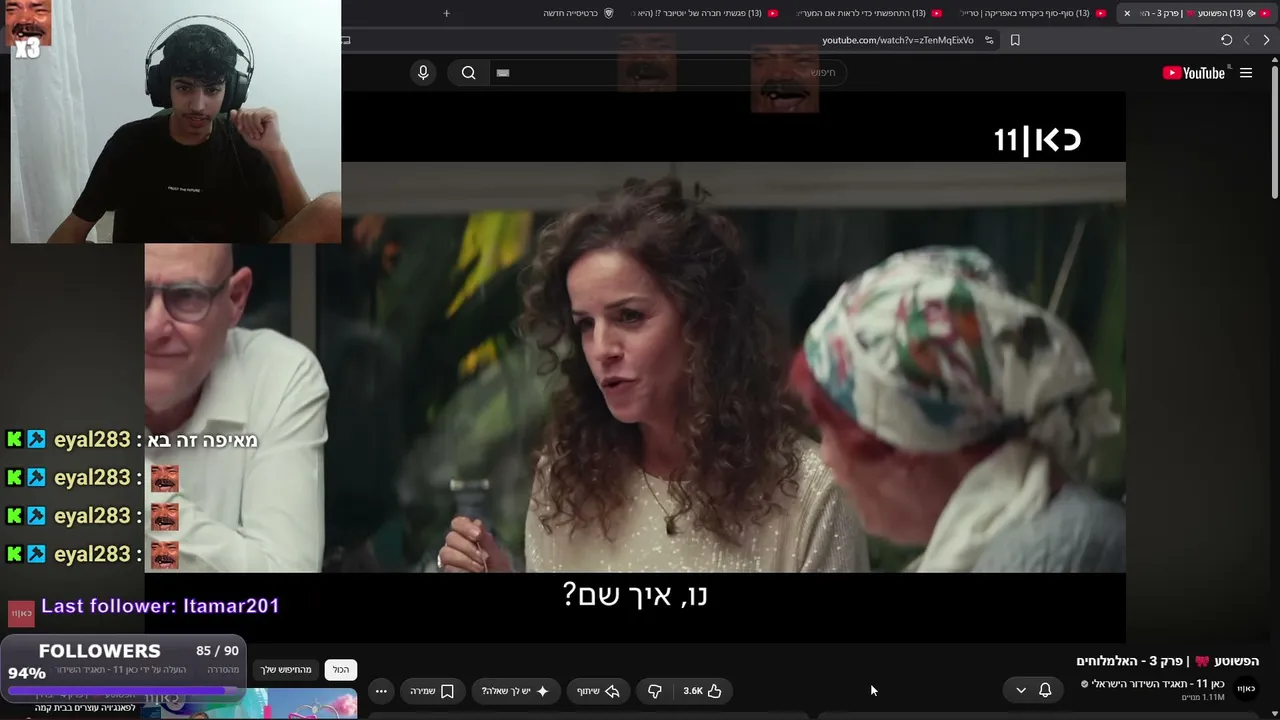Start voice search with microphone icon
1280x720 pixels.
[x=423, y=73]
